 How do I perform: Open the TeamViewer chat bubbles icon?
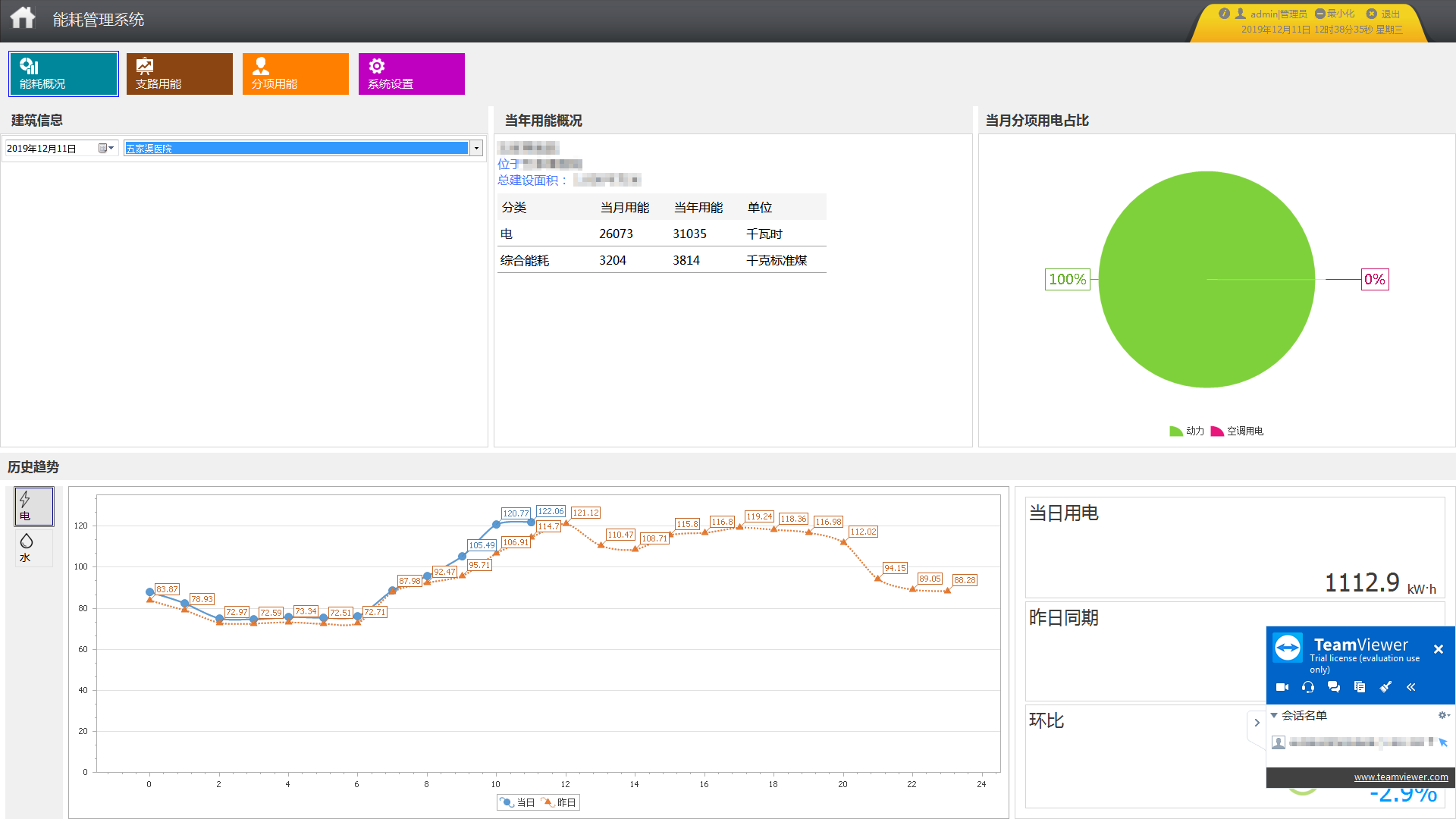tap(1334, 687)
